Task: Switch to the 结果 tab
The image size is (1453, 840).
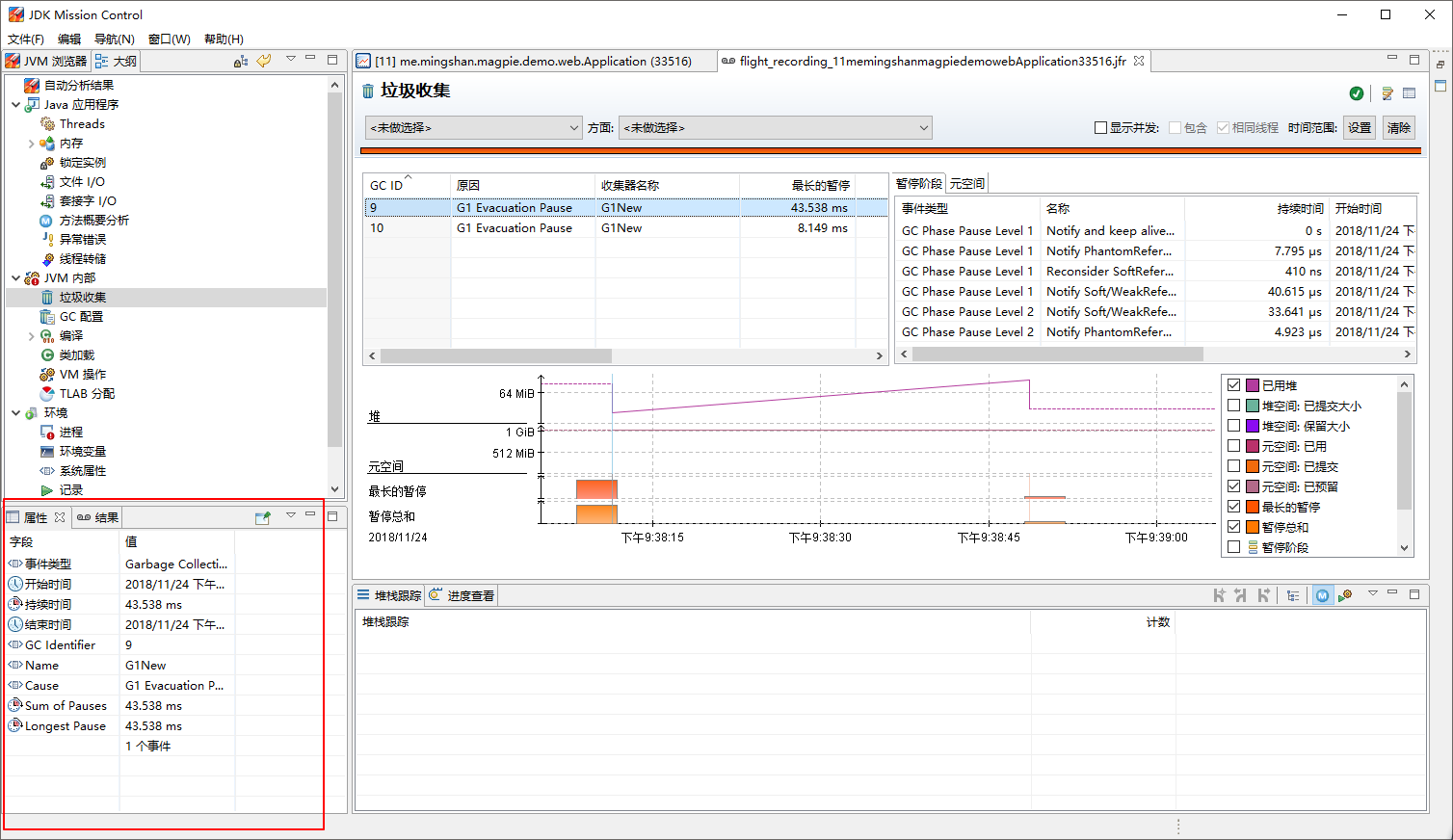Action: click(97, 517)
